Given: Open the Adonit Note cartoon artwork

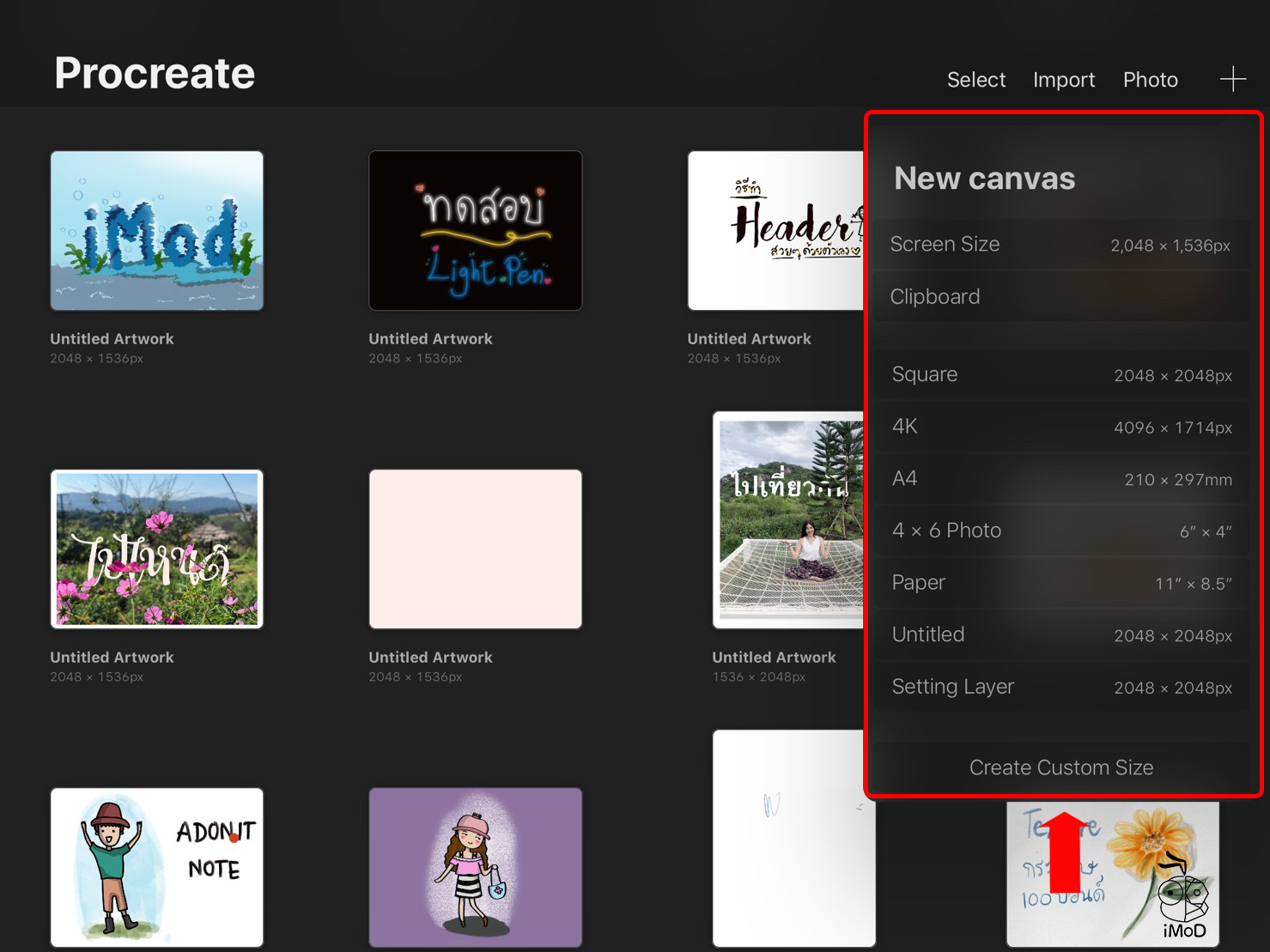Looking at the screenshot, I should (x=157, y=867).
